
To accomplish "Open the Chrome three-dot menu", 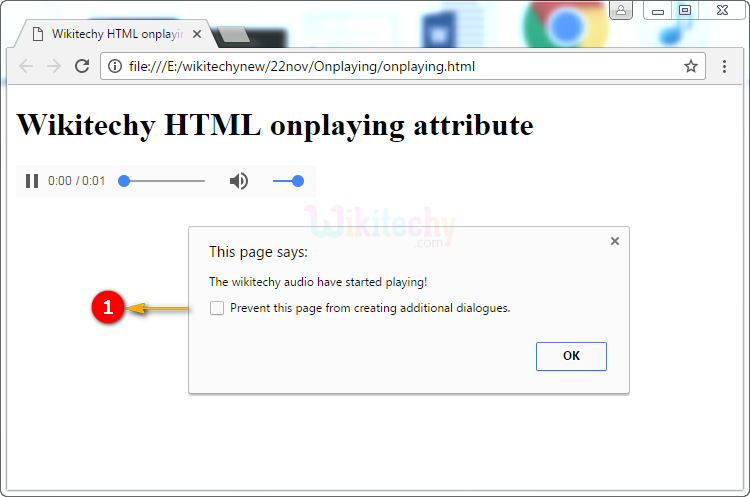I will coord(725,67).
